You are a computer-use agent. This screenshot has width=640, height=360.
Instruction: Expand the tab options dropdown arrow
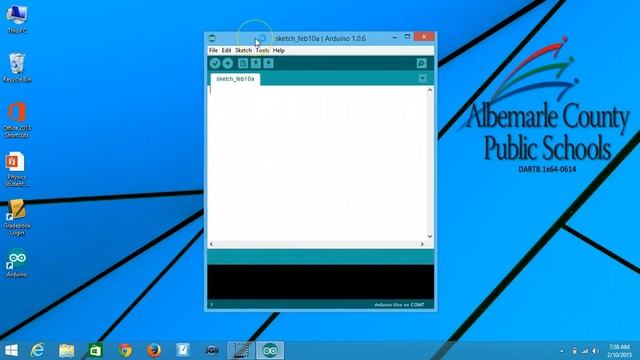click(423, 78)
